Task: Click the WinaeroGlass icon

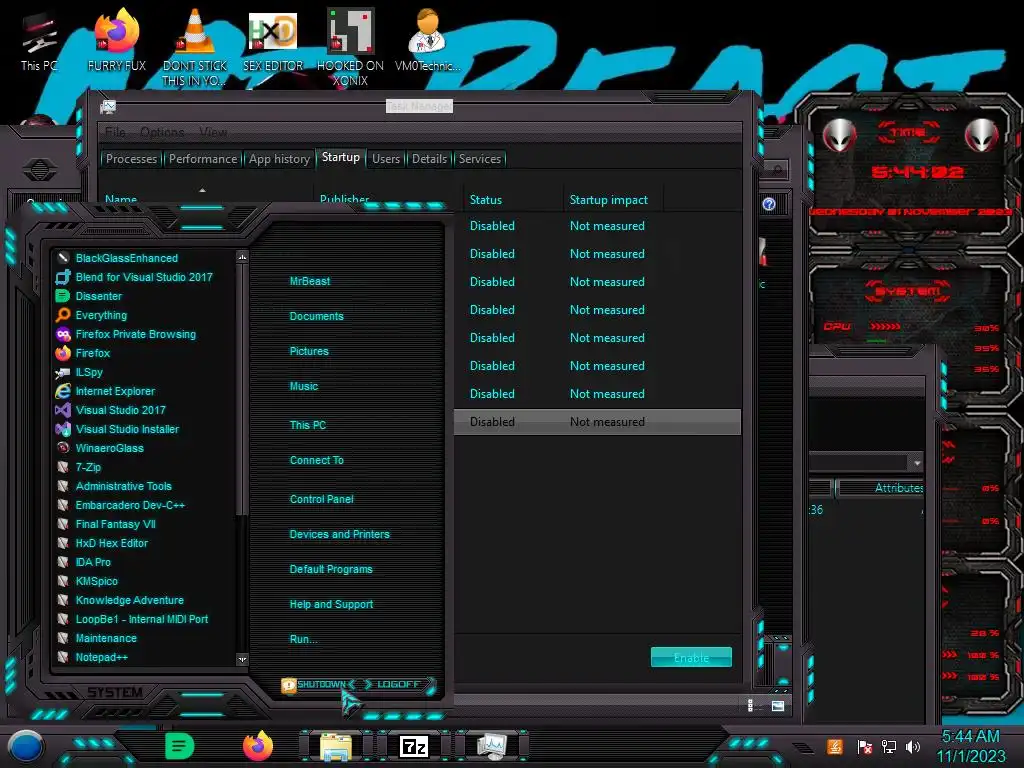Action: (63, 448)
